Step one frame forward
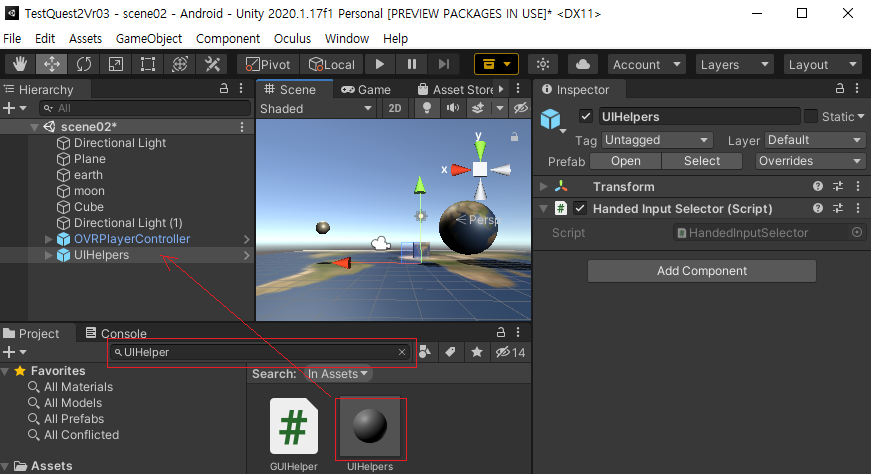871x474 pixels. [444, 64]
